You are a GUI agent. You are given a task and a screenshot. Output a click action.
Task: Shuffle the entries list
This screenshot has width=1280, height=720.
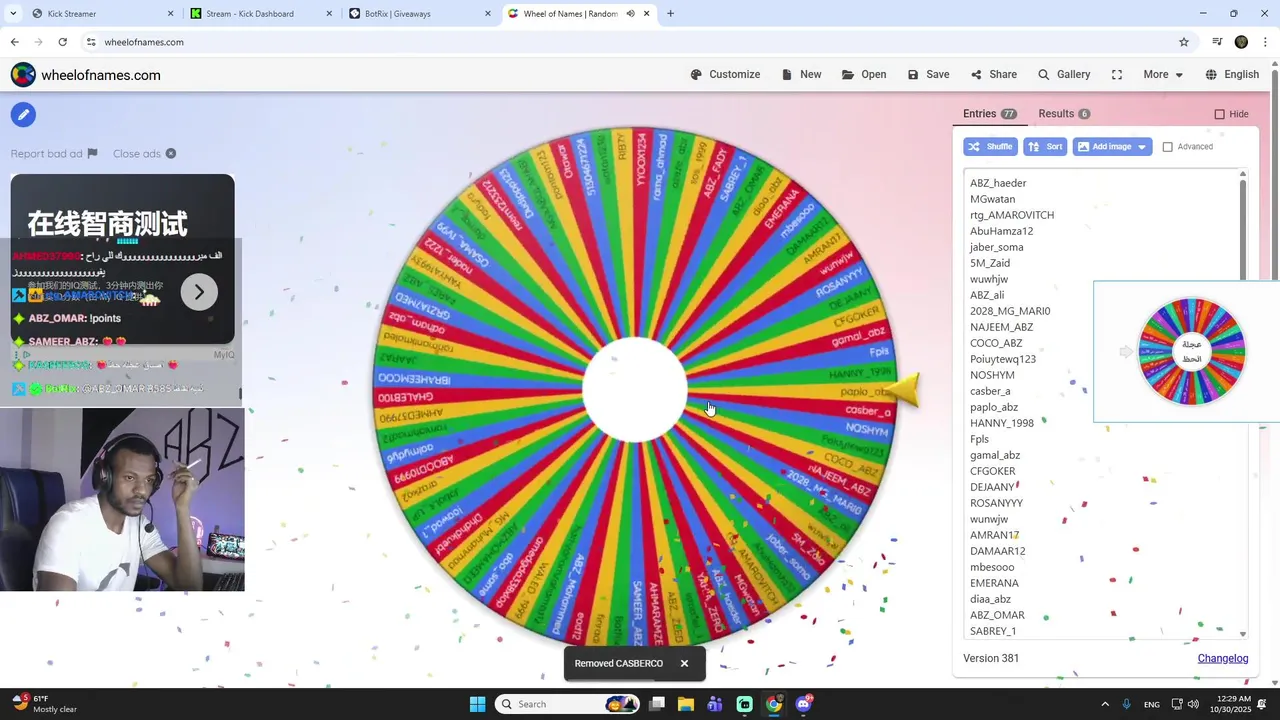(990, 147)
